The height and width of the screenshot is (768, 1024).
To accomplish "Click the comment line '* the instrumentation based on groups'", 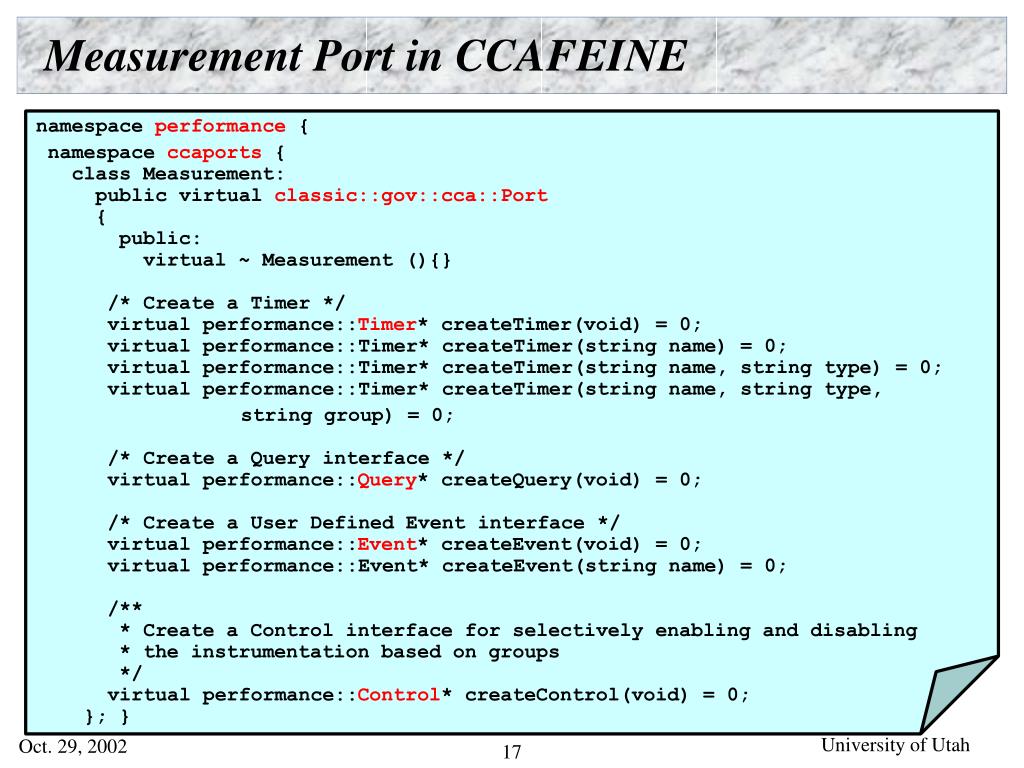I will pyautogui.click(x=340, y=652).
